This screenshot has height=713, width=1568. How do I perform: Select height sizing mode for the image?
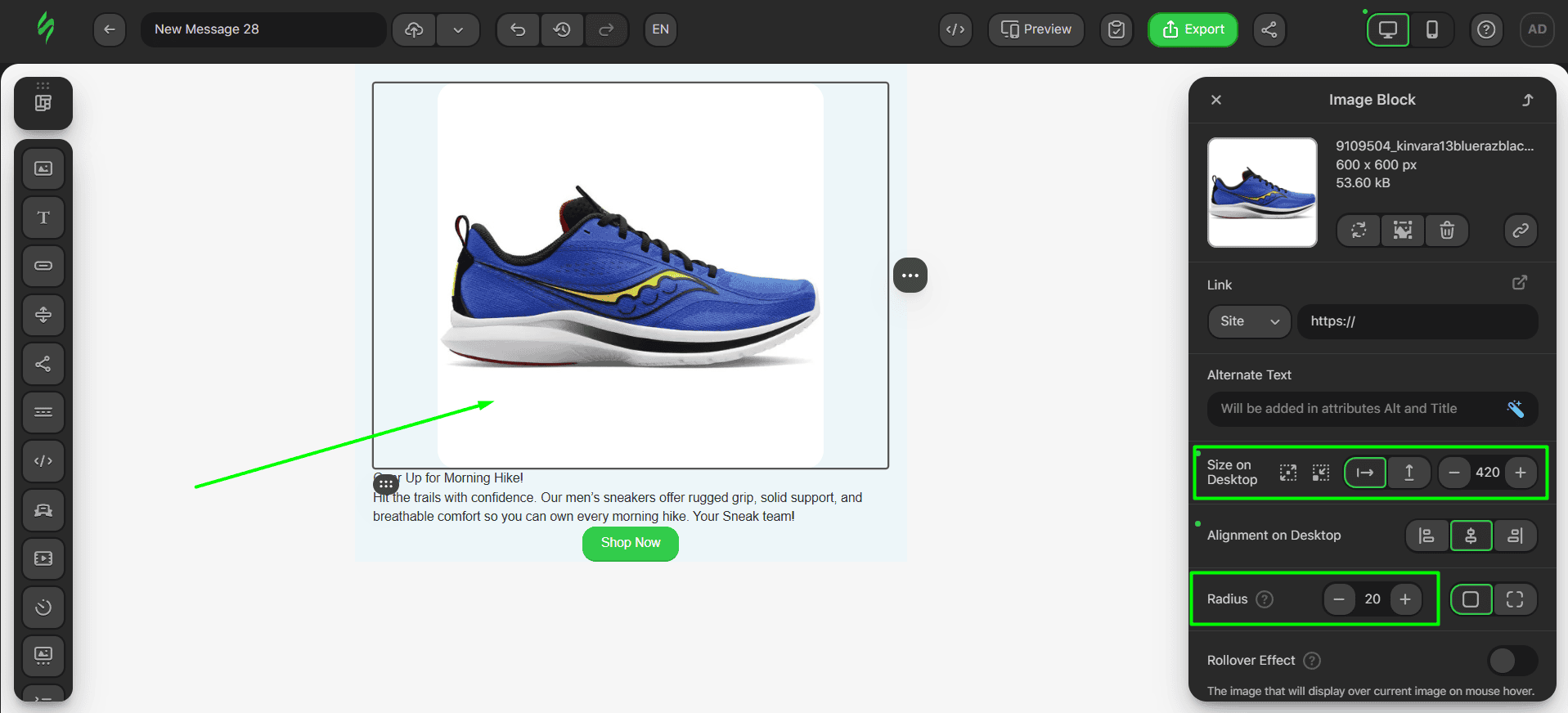coord(1409,473)
